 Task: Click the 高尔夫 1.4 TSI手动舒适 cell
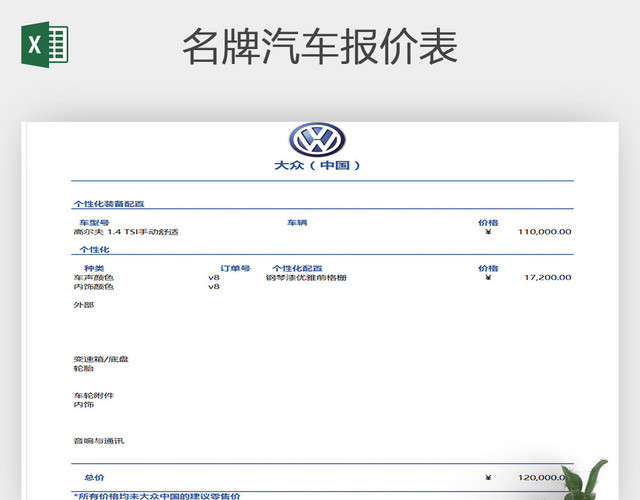(126, 232)
